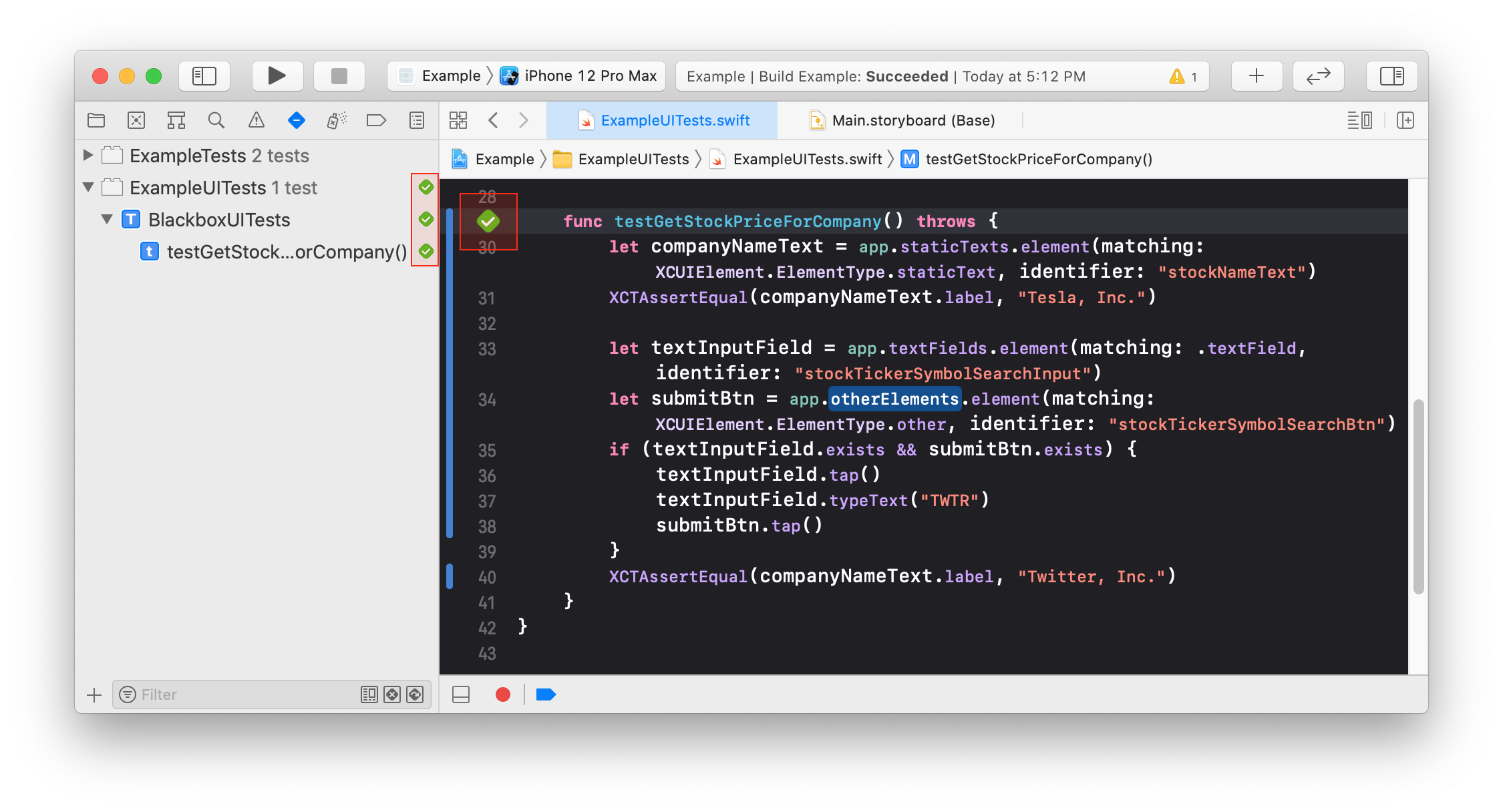Open code review arrows button

(1319, 76)
